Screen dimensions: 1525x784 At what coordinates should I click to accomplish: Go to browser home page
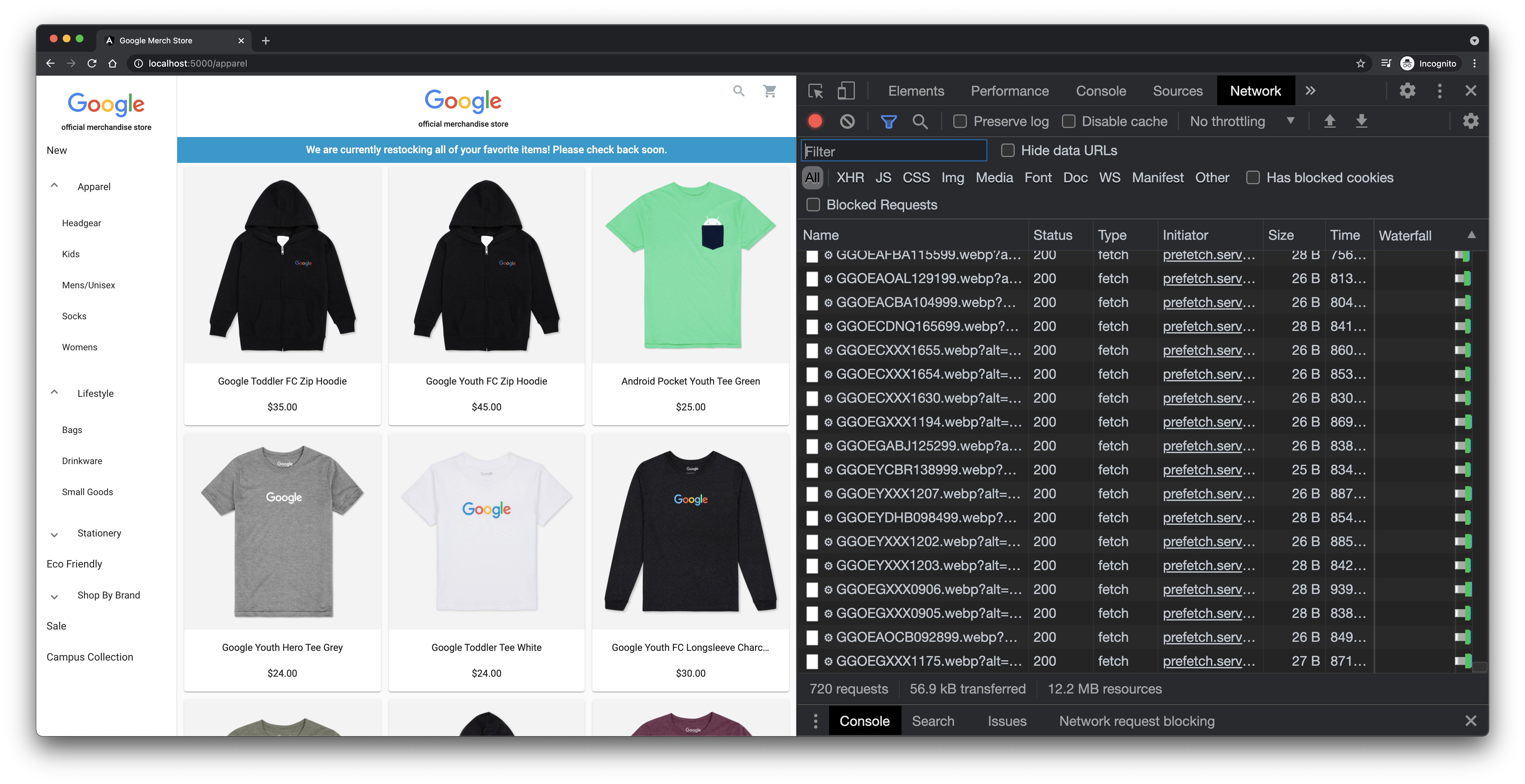coord(113,63)
